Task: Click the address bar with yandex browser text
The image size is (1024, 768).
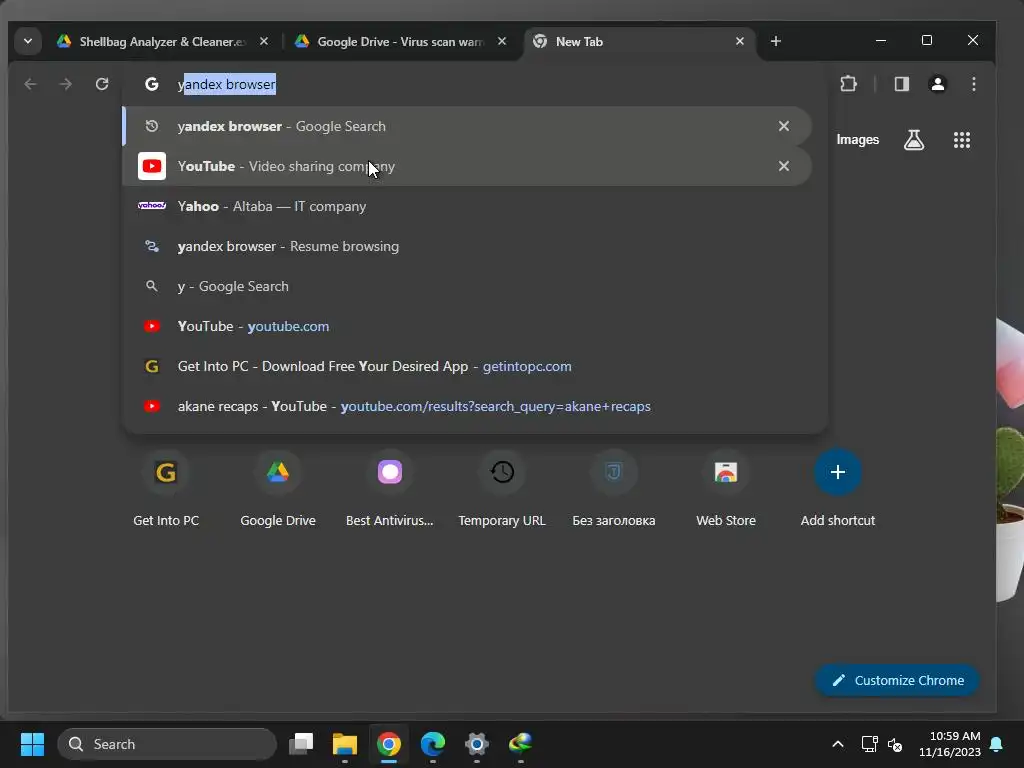Action: click(x=477, y=84)
